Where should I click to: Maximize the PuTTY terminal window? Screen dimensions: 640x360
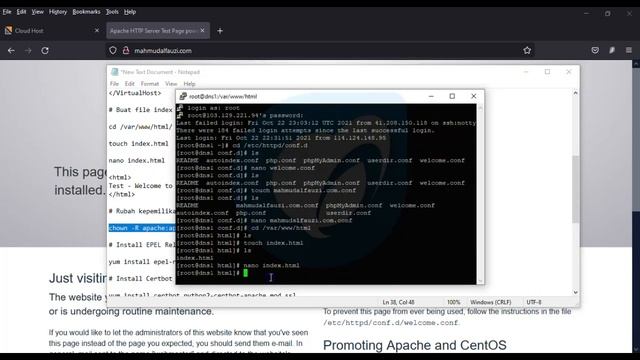[x=452, y=96]
